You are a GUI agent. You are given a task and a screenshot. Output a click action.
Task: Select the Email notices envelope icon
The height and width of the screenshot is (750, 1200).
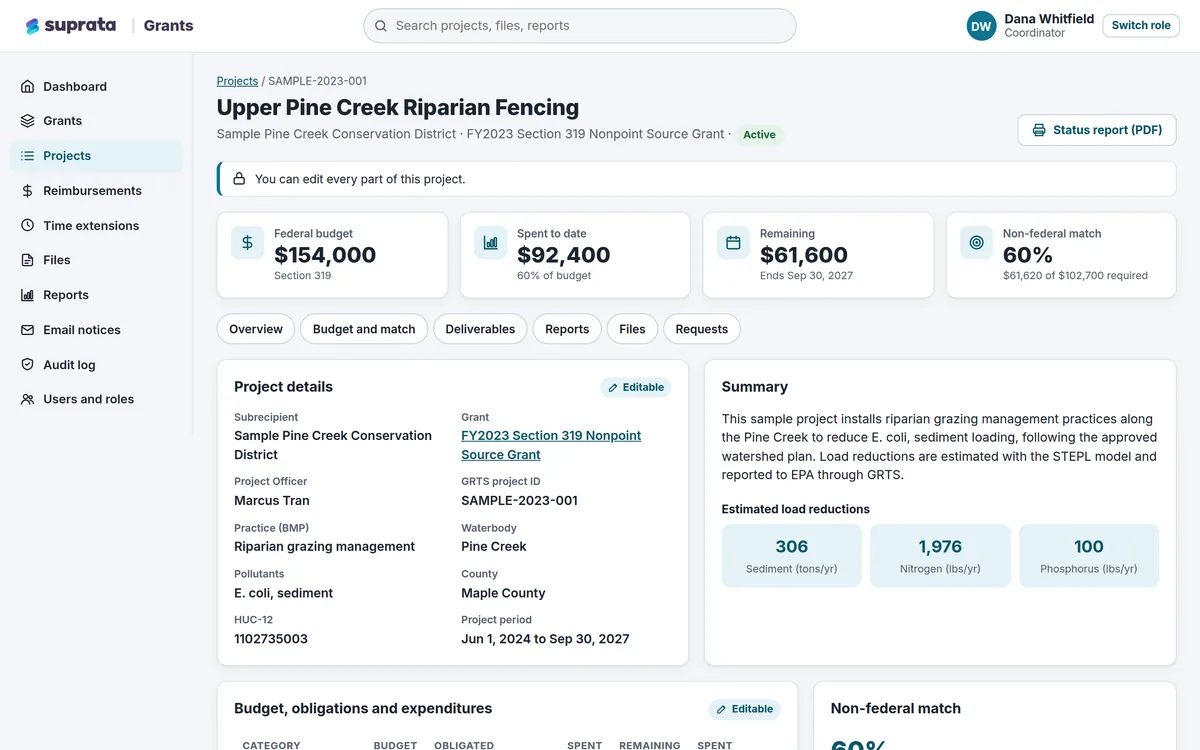(27, 330)
